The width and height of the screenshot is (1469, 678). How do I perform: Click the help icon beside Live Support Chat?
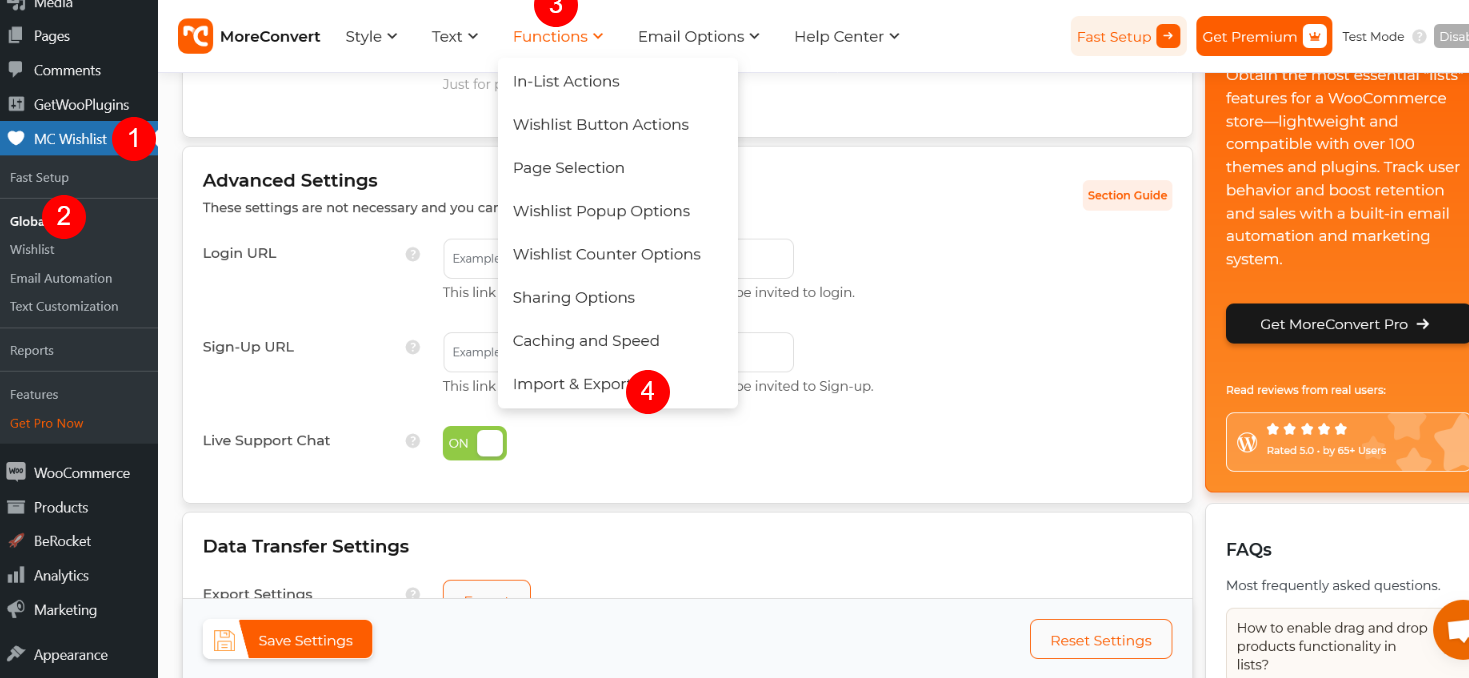pyautogui.click(x=412, y=441)
